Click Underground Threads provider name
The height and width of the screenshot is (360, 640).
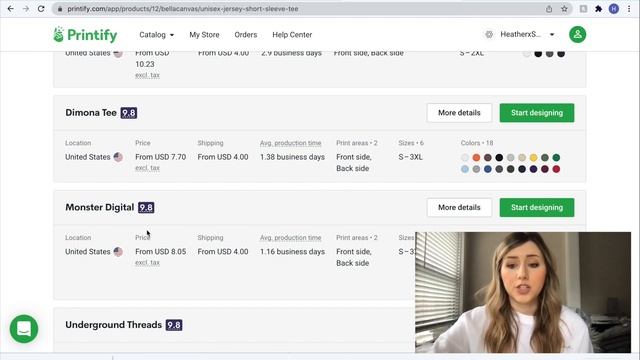pyautogui.click(x=113, y=325)
